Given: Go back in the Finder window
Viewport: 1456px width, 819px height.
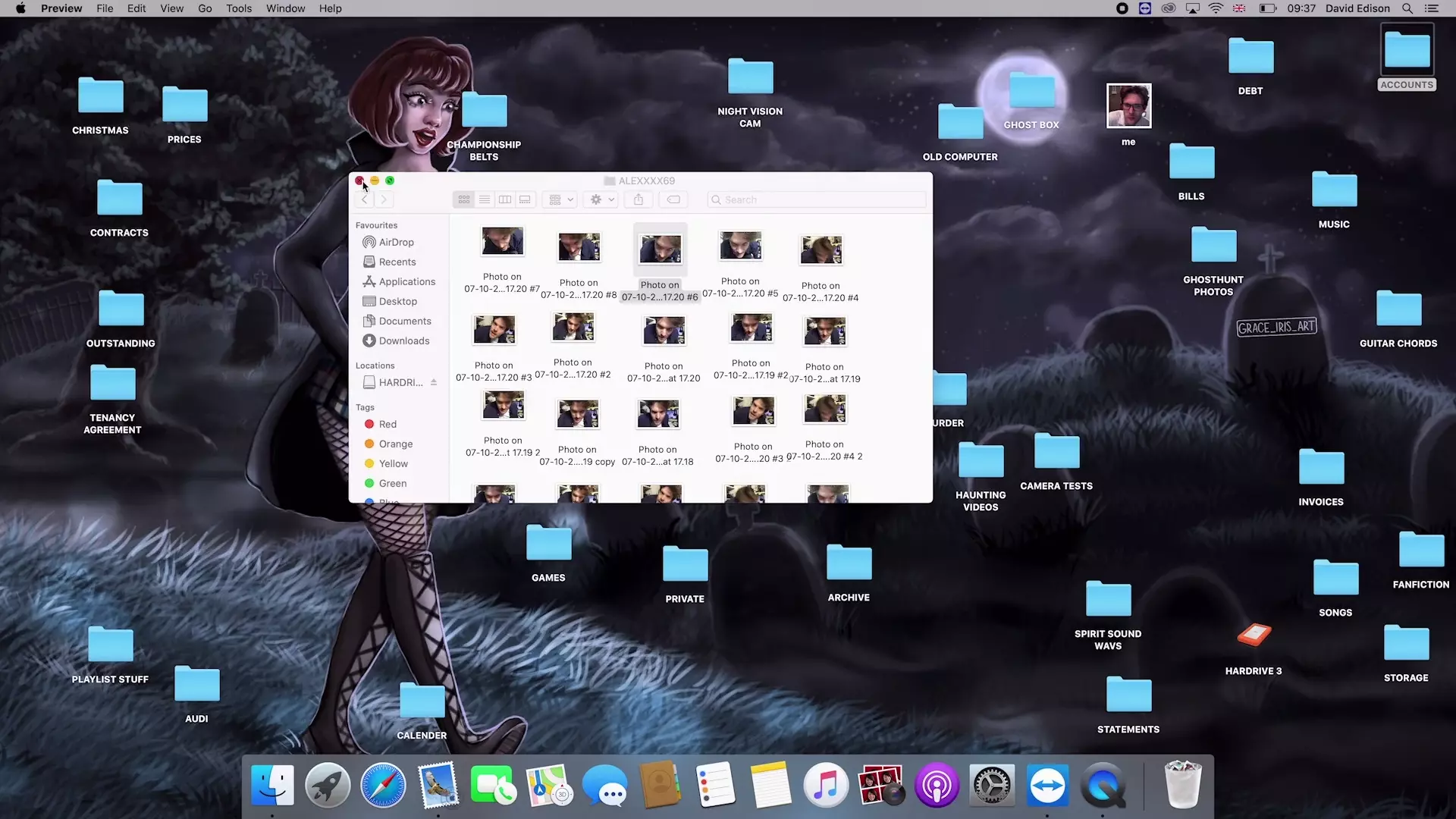Looking at the screenshot, I should click(x=365, y=199).
